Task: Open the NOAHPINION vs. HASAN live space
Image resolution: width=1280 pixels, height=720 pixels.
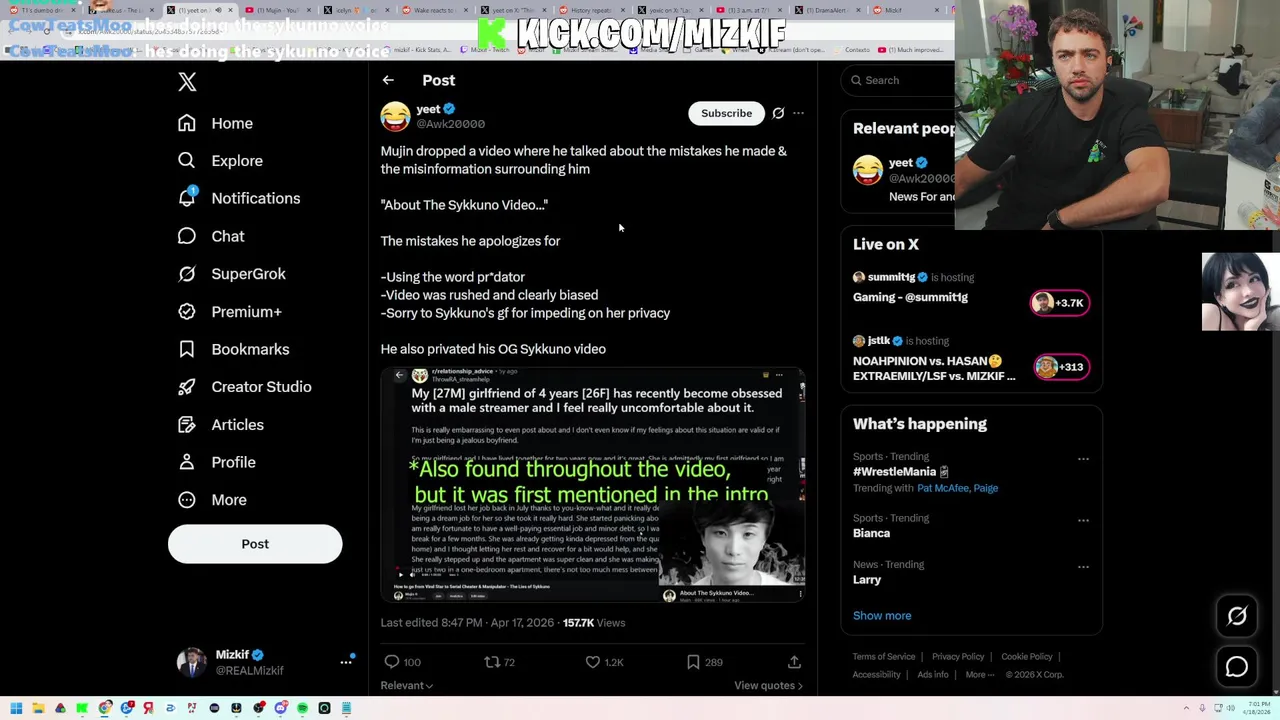Action: 934,368
